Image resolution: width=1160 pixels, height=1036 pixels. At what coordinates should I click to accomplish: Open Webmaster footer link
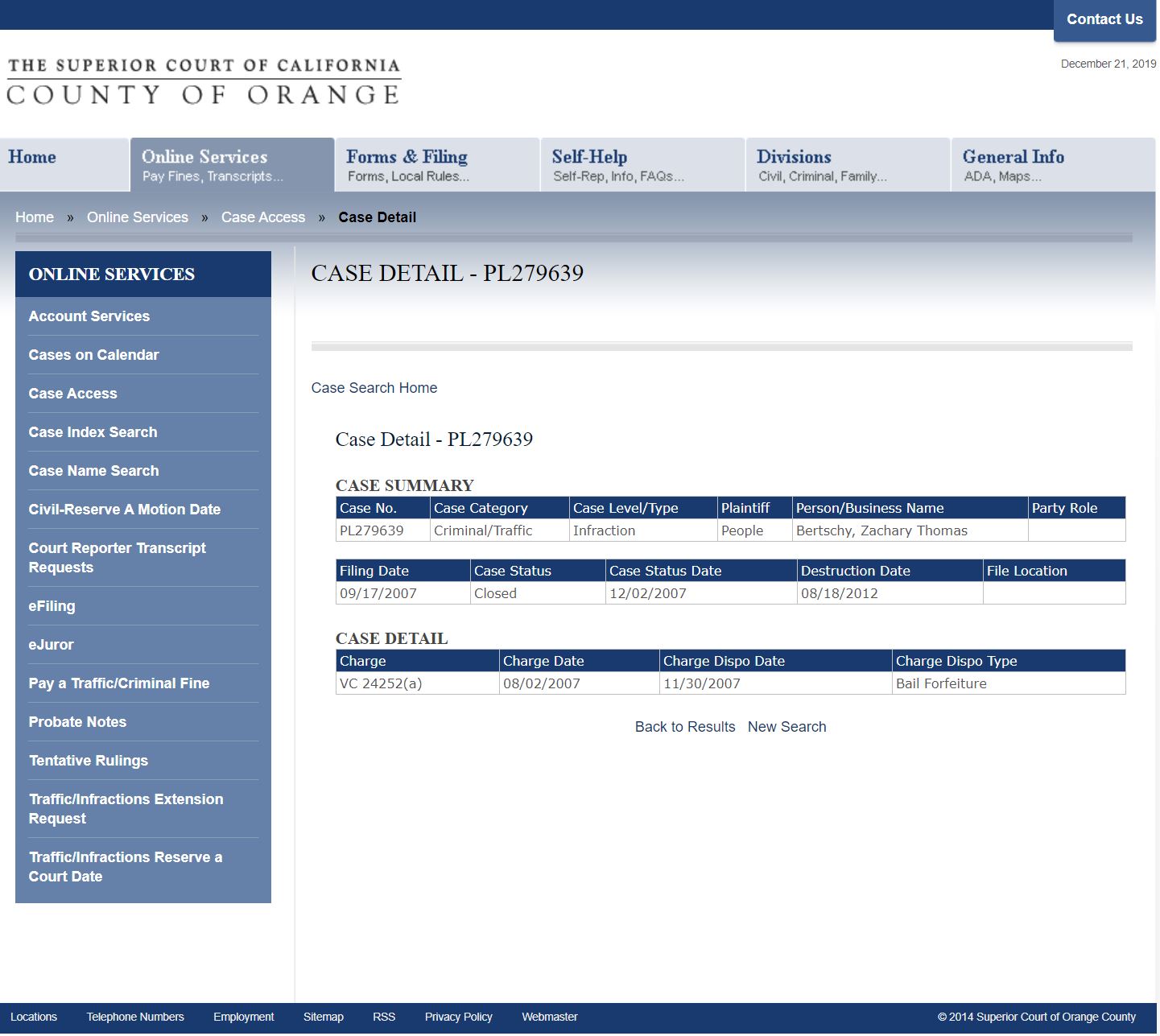coord(550,1017)
